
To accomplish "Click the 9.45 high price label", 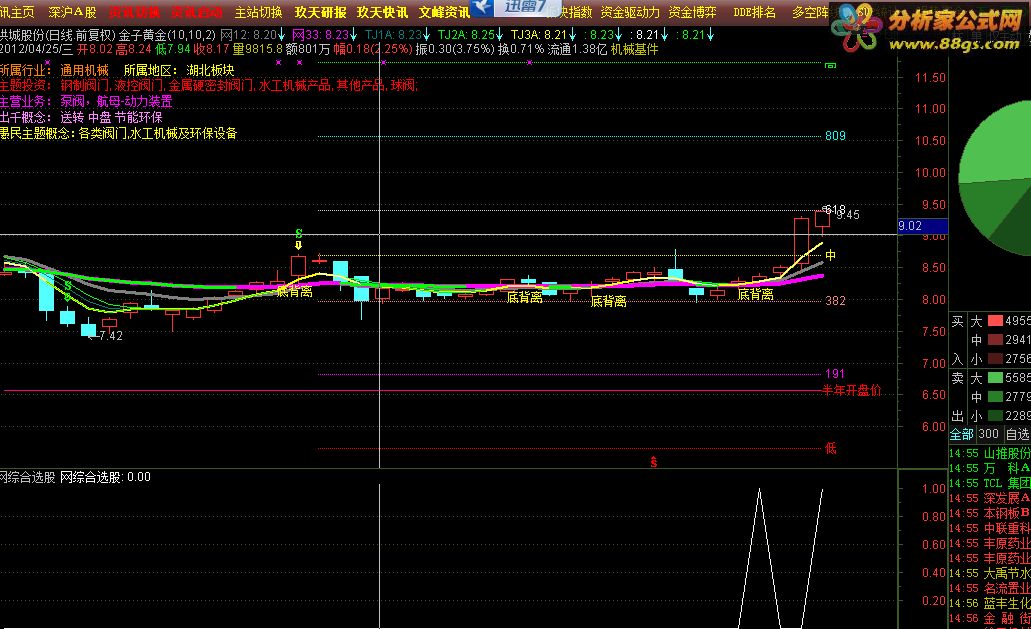I will (x=848, y=215).
